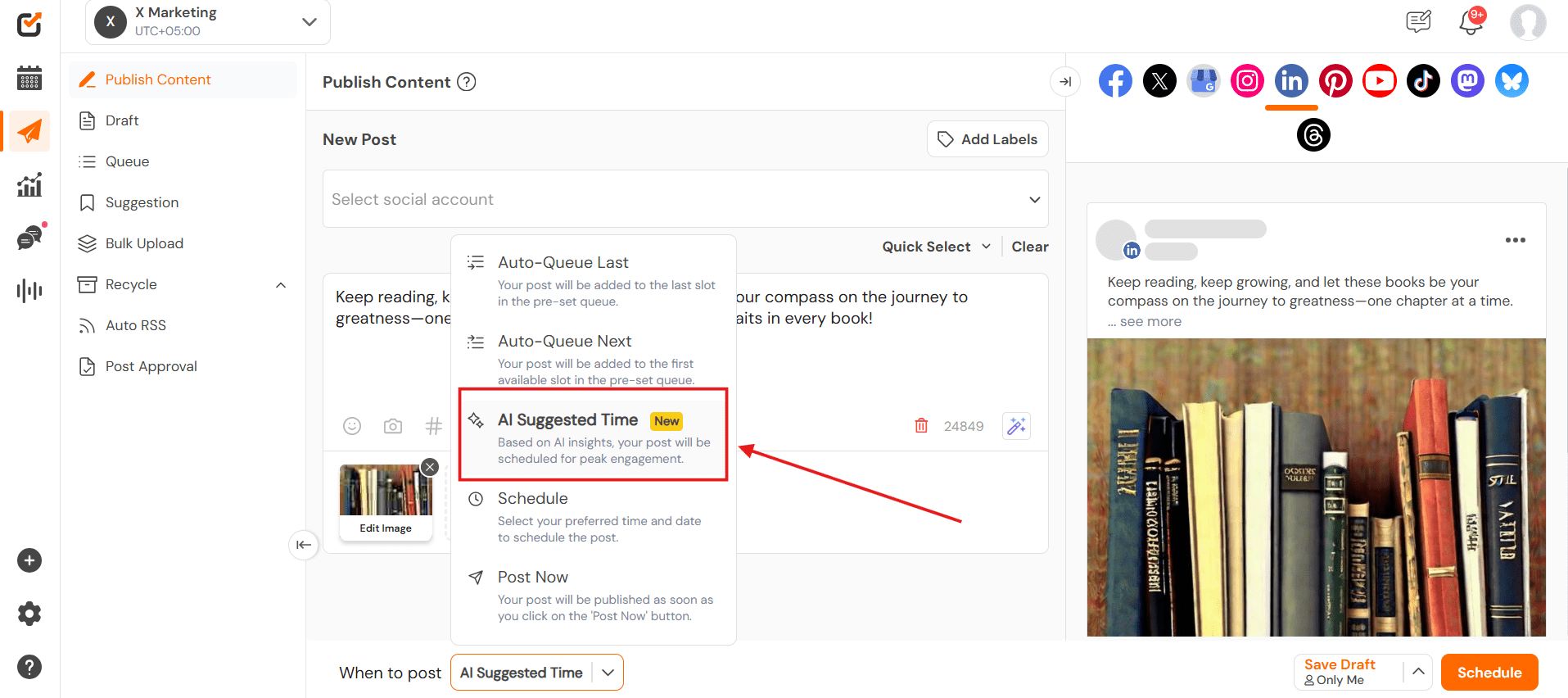Image resolution: width=1568 pixels, height=698 pixels.
Task: Open notifications bell
Action: (1471, 22)
